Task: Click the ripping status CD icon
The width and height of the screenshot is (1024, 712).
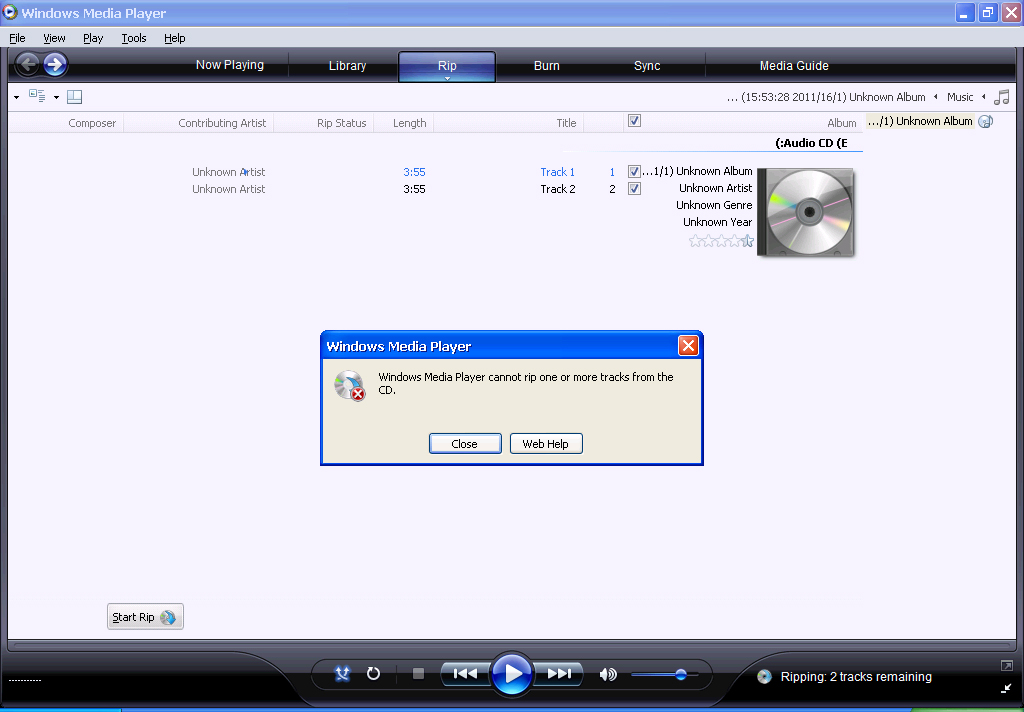Action: pos(764,677)
